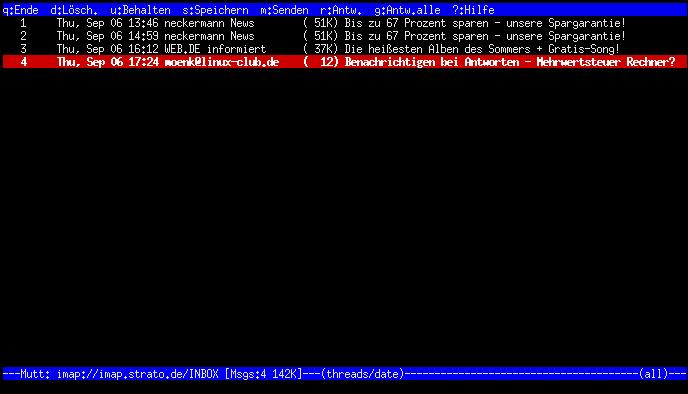
Task: Select the d:Lösch. delete hint
Action: pyautogui.click(x=74, y=10)
